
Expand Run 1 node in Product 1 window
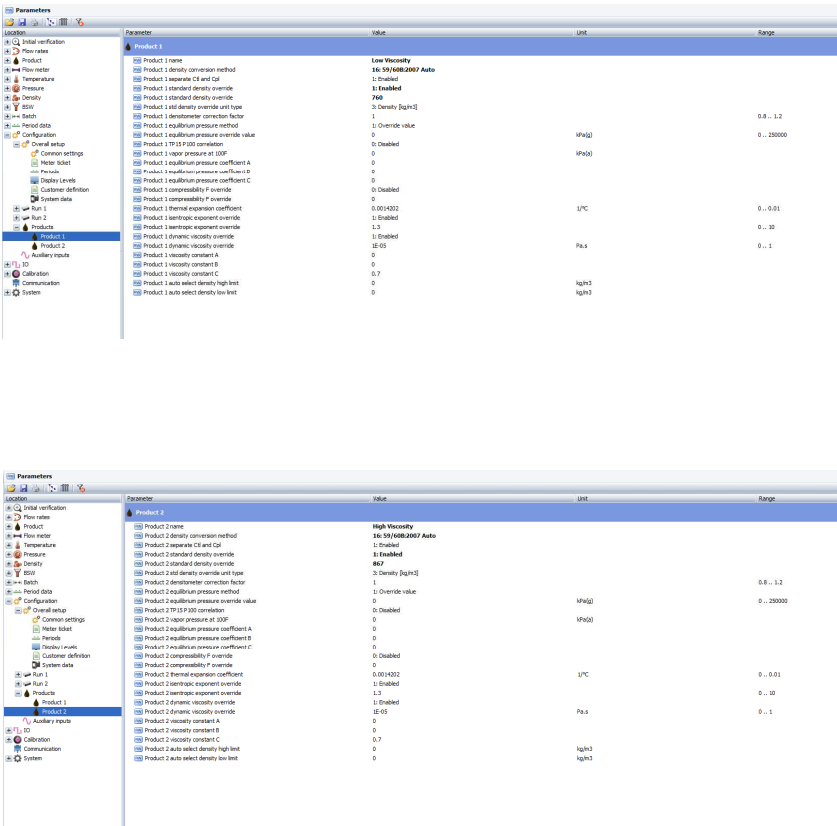click(x=17, y=208)
